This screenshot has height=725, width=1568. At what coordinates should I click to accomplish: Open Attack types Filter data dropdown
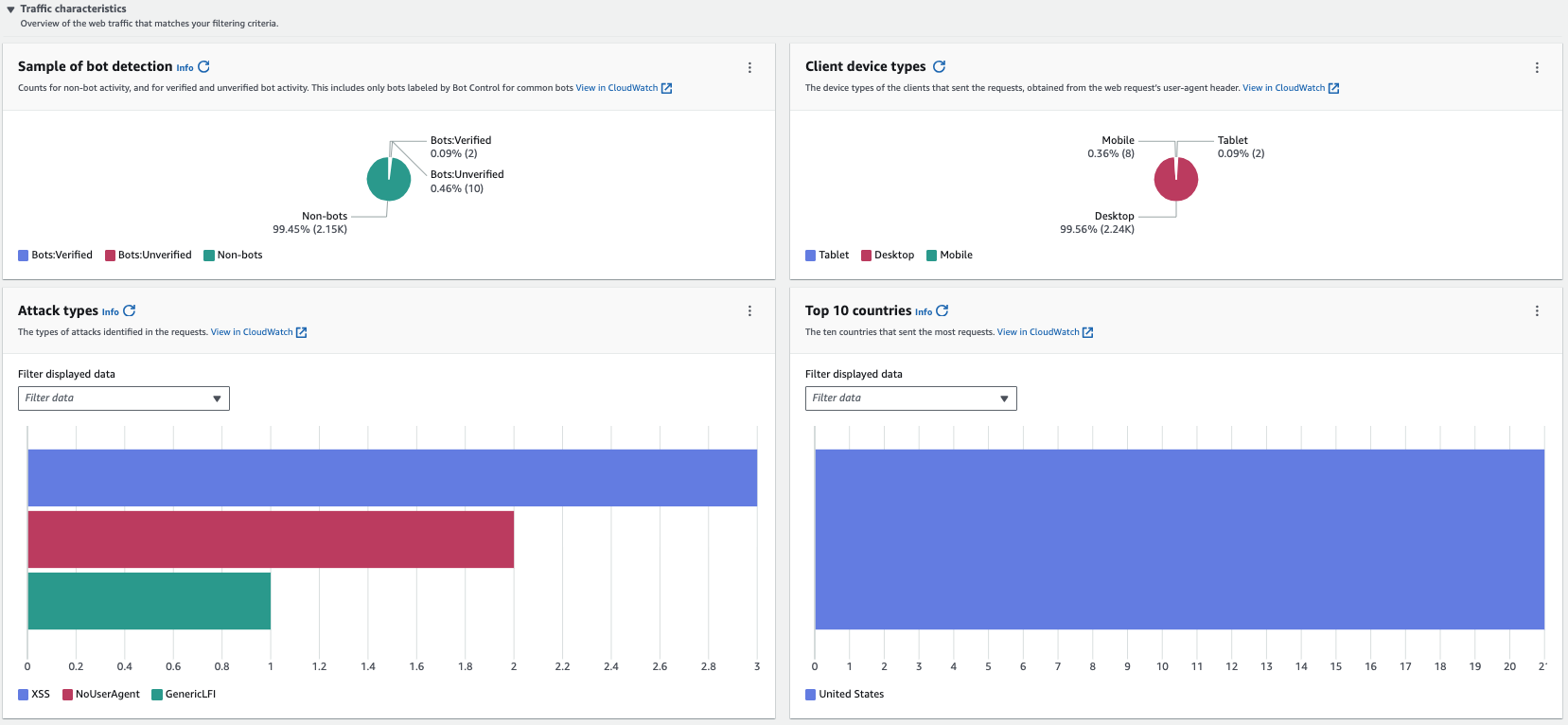[x=124, y=398]
